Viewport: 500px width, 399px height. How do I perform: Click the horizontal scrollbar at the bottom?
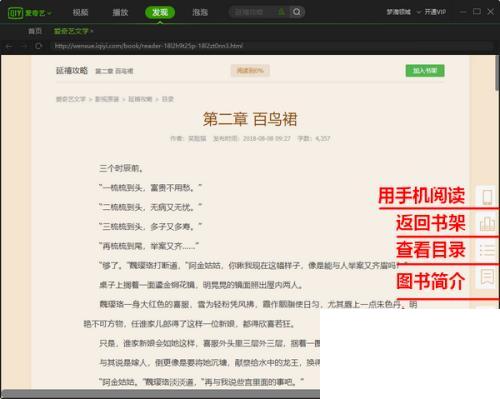[161, 394]
